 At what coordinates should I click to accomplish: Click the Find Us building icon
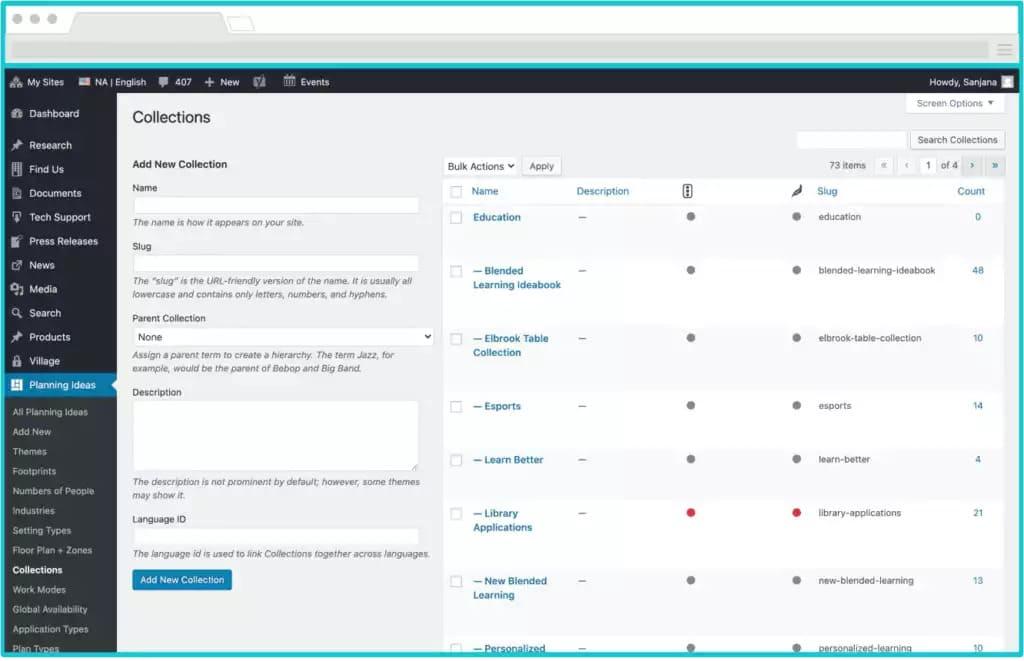[x=17, y=170]
